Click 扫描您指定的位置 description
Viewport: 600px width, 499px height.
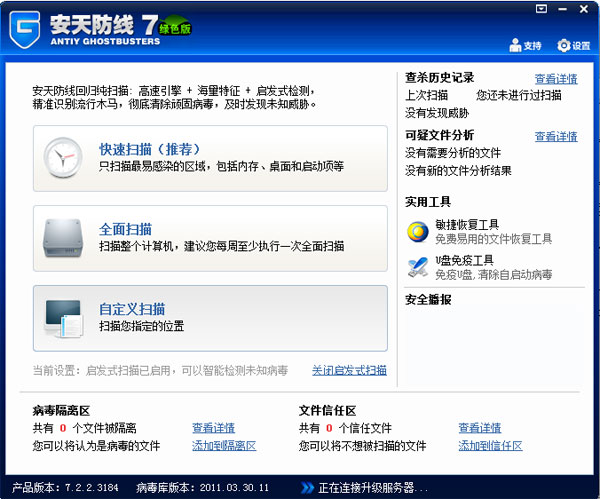point(142,326)
